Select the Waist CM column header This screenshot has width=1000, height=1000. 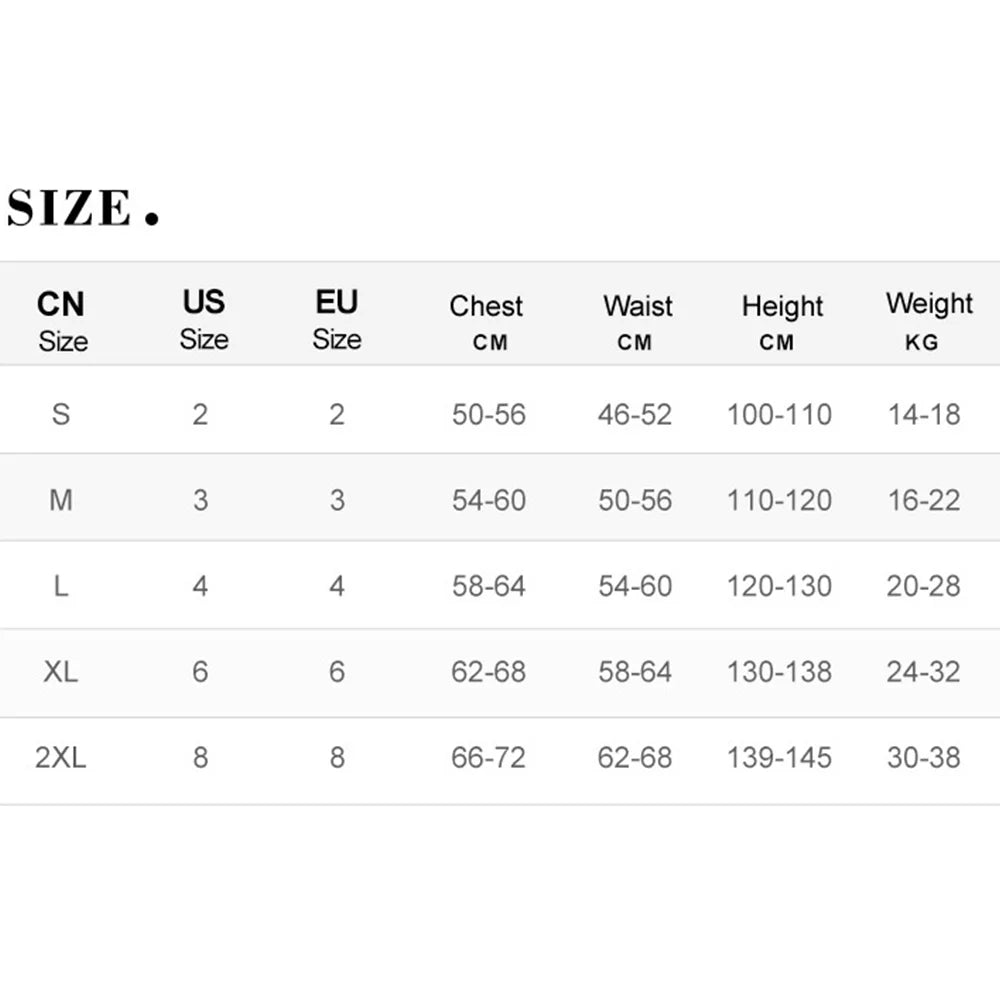(637, 321)
